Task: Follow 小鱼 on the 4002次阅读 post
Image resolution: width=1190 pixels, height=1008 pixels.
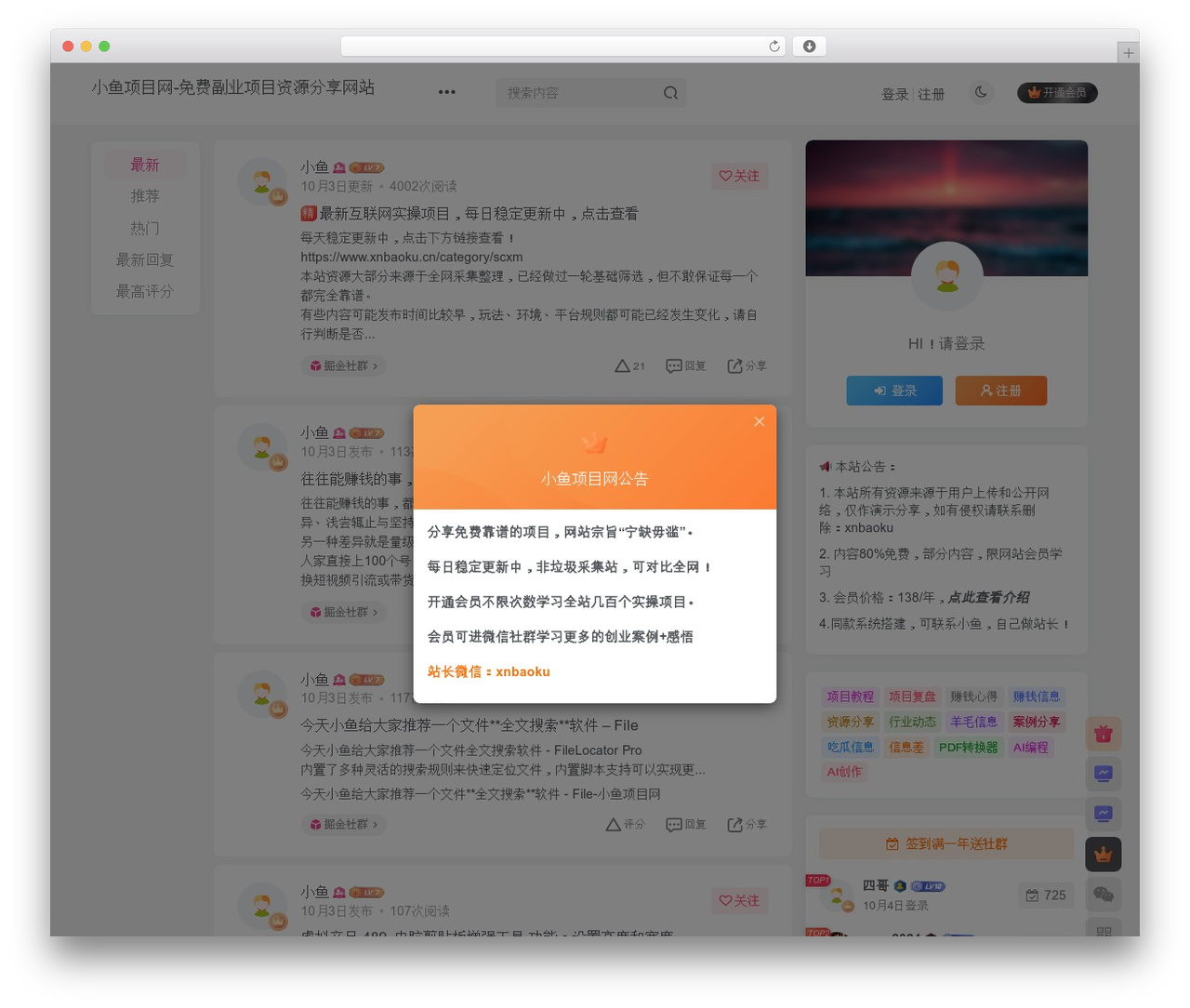Action: pos(739,176)
